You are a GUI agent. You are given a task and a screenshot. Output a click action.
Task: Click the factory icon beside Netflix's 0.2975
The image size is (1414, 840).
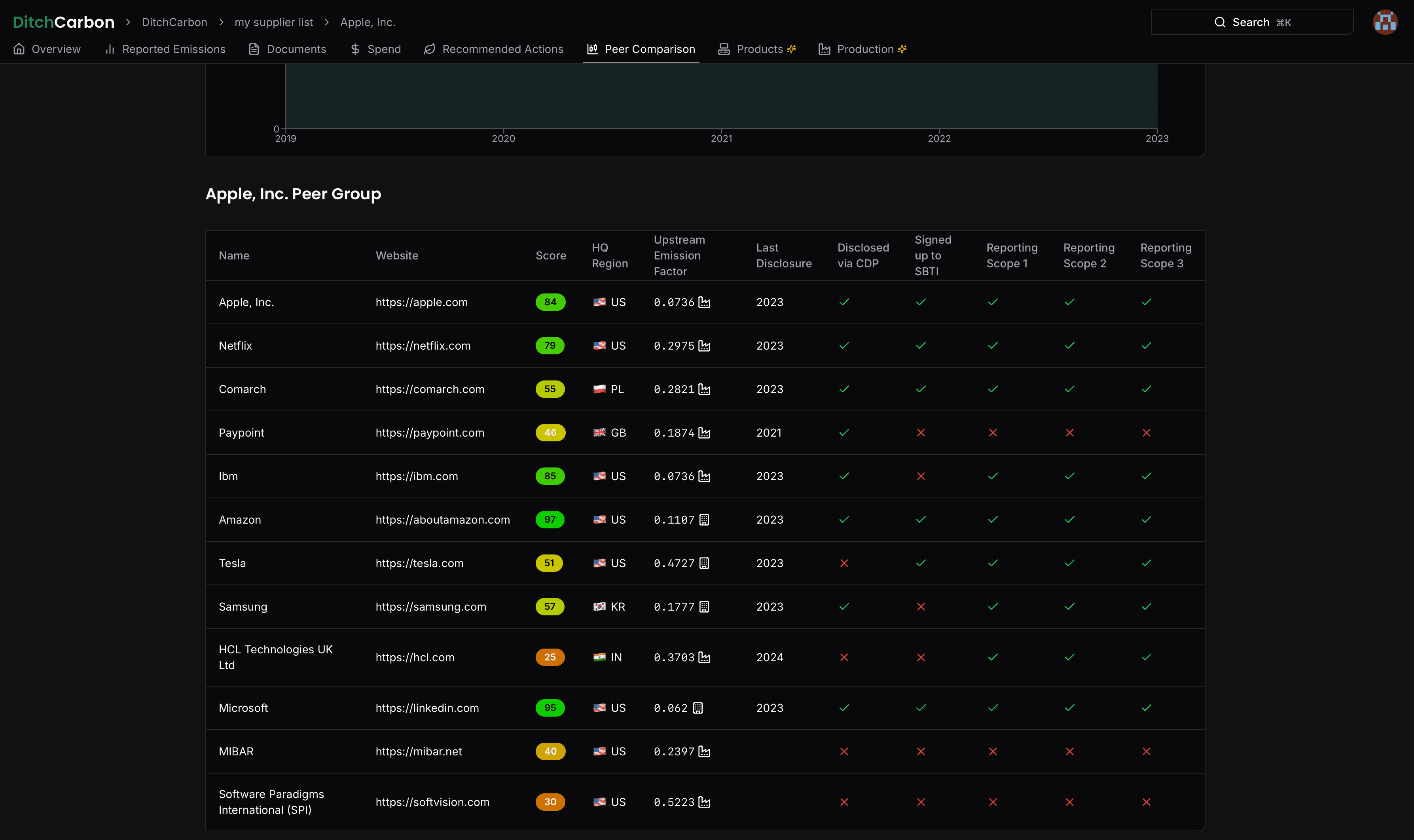[704, 346]
